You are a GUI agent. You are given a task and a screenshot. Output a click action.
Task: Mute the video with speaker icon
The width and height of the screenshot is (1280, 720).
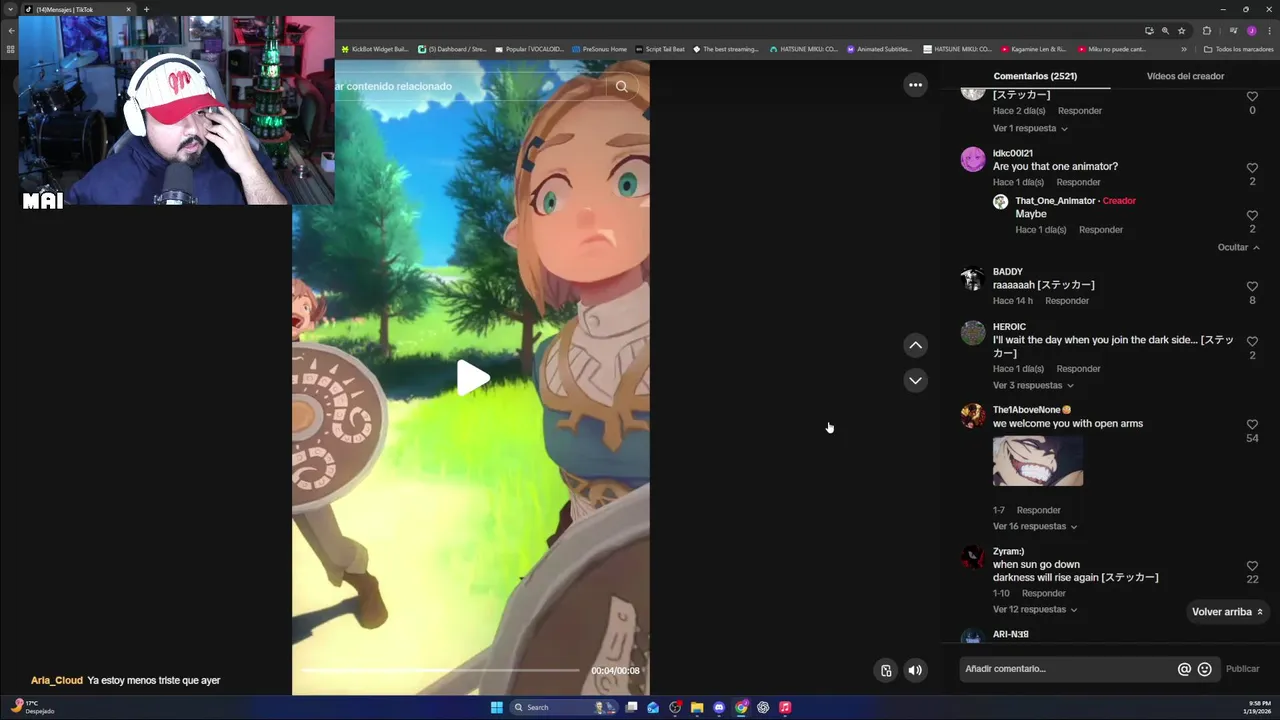tap(915, 670)
